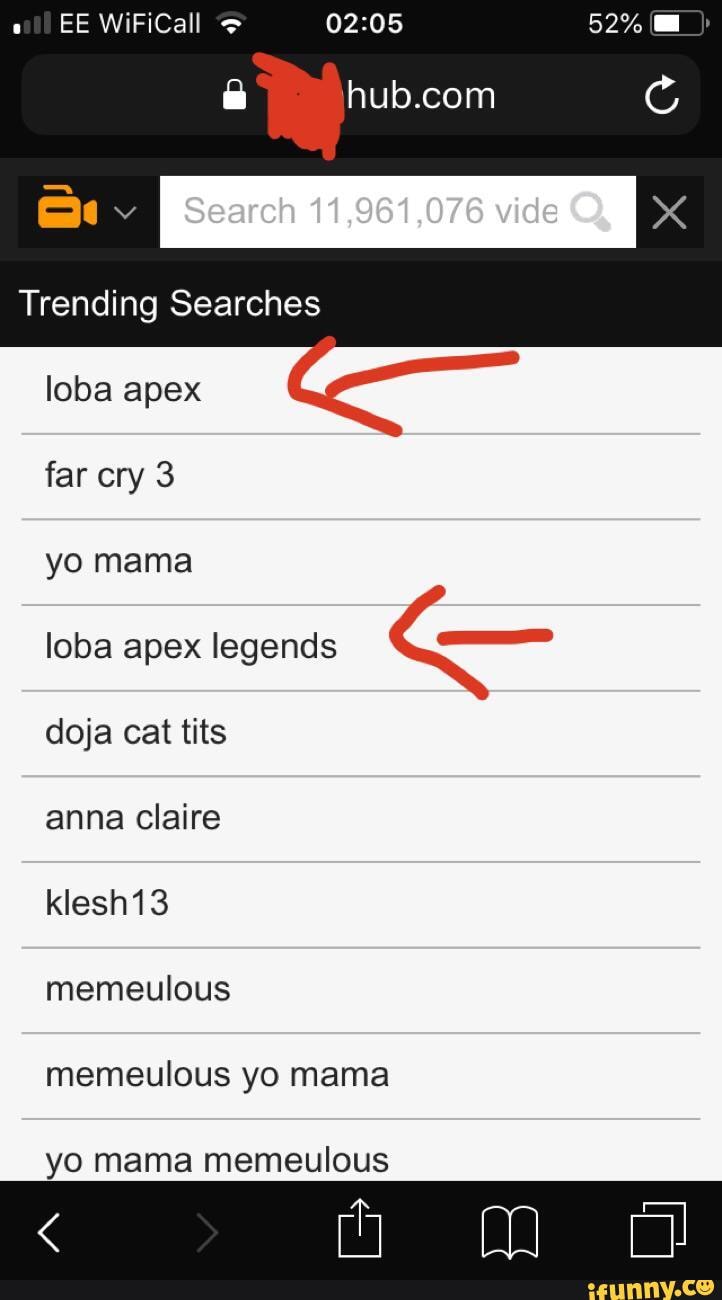Open the Safari share sheet icon

(x=359, y=1227)
